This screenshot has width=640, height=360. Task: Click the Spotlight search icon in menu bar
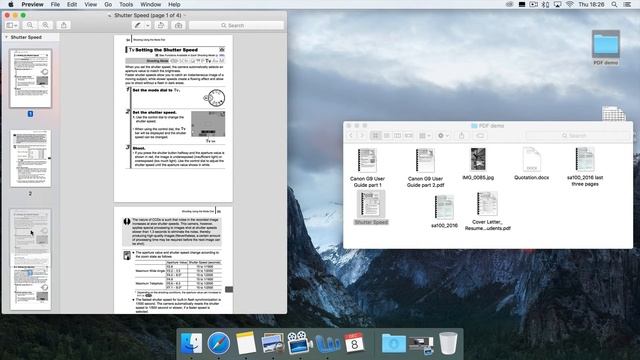coord(614,4)
